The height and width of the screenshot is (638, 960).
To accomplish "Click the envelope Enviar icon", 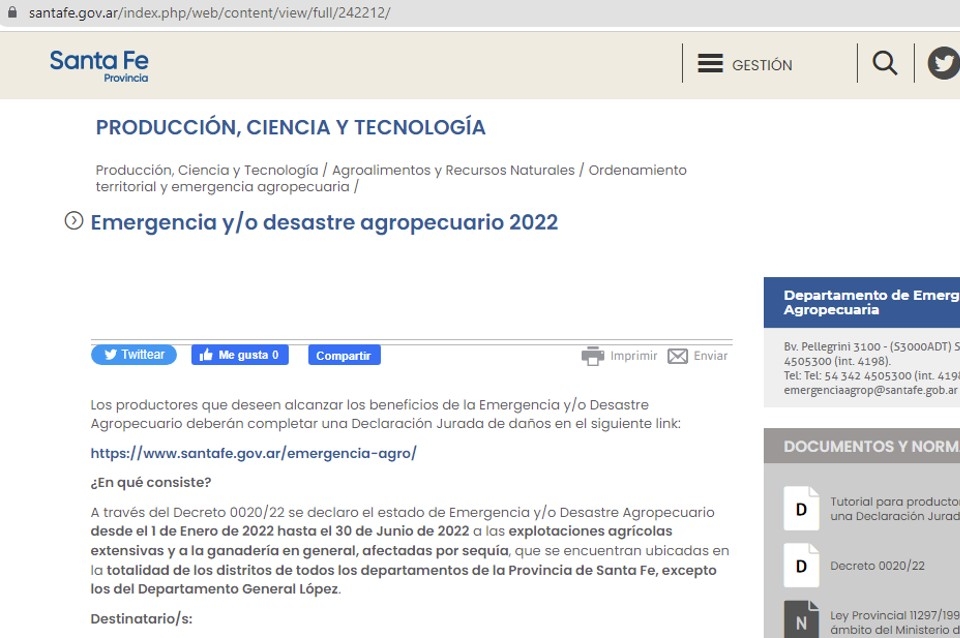I will (x=678, y=356).
